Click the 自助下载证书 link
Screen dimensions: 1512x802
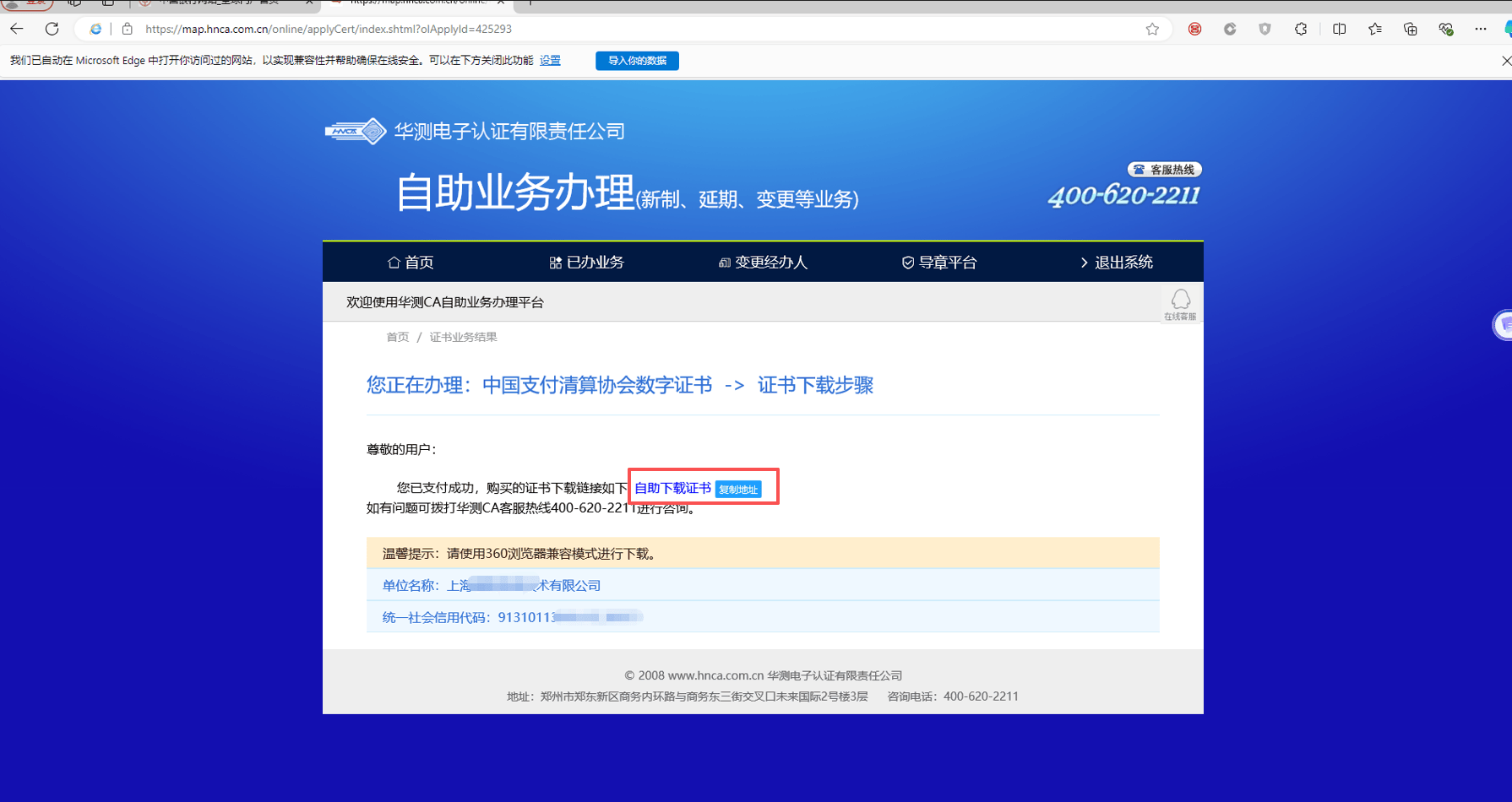pos(672,488)
